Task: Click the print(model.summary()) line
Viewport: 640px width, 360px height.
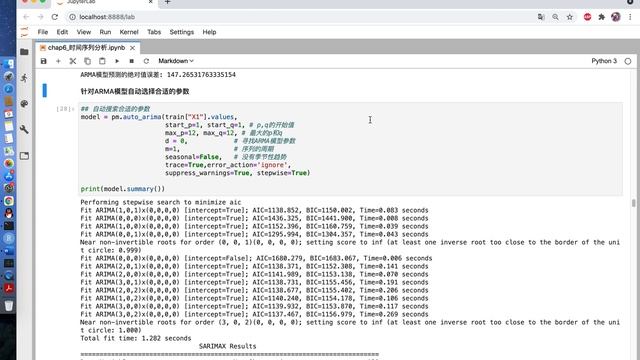Action: pyautogui.click(x=123, y=189)
